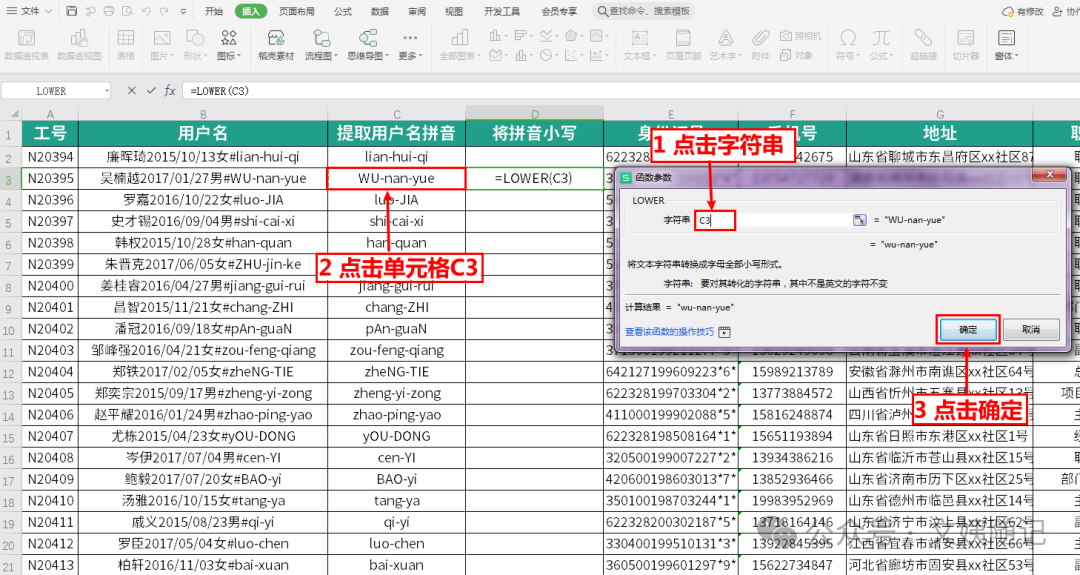Switch to the 视图 (View) tab
This screenshot has height=575, width=1080.
coord(454,11)
